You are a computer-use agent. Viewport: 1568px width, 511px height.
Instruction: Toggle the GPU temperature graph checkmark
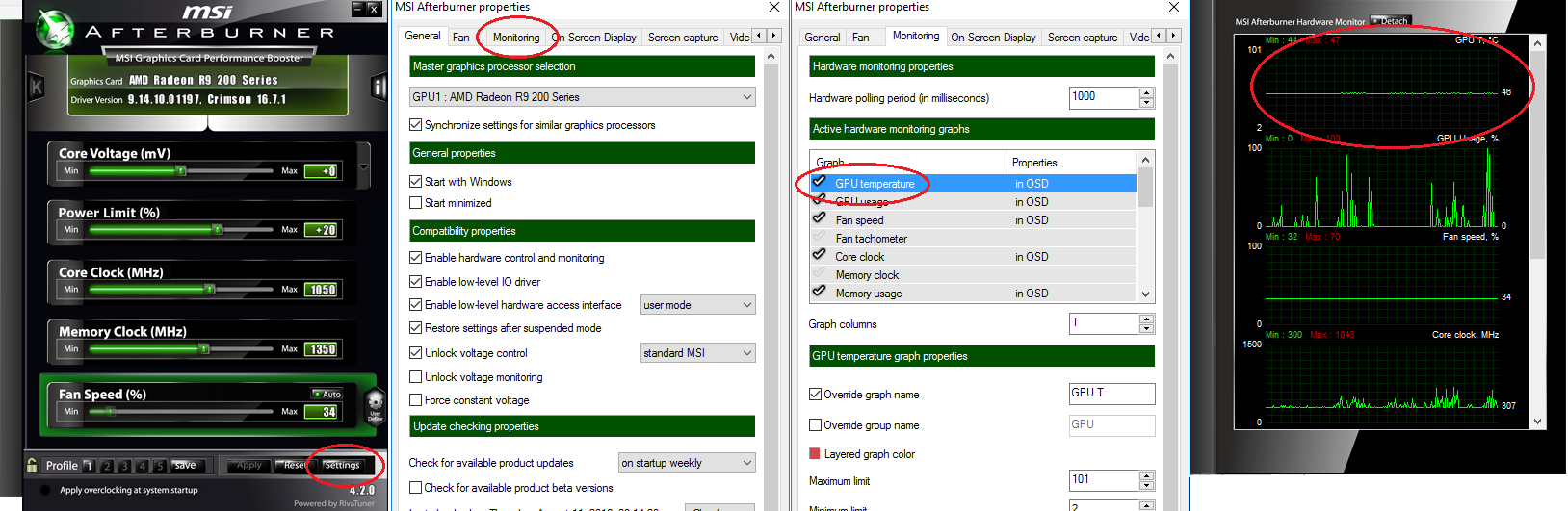(x=820, y=182)
